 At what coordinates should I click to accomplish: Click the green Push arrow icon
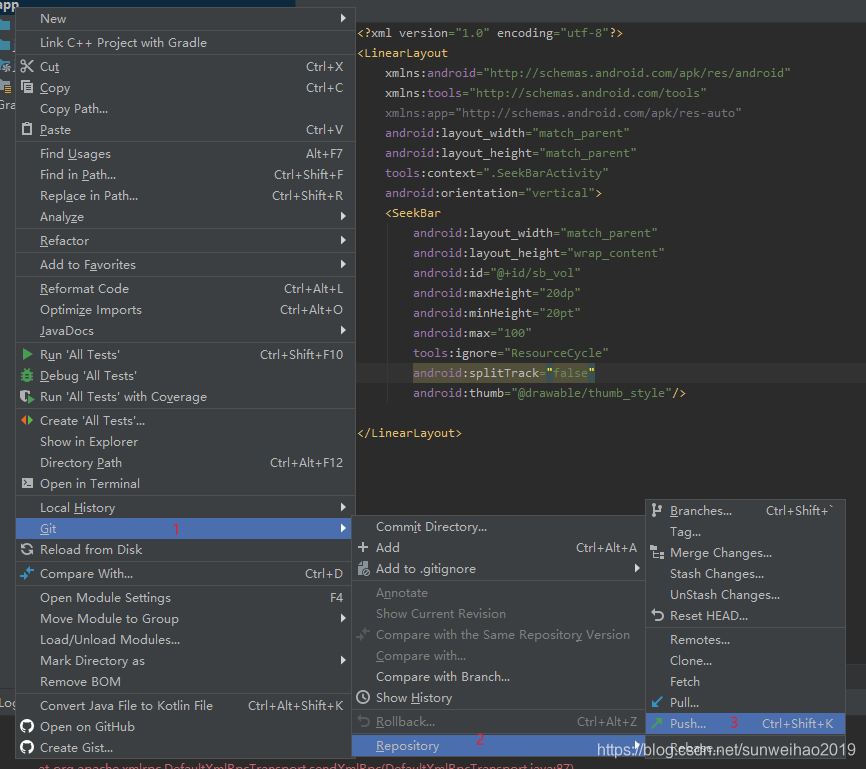pos(657,723)
